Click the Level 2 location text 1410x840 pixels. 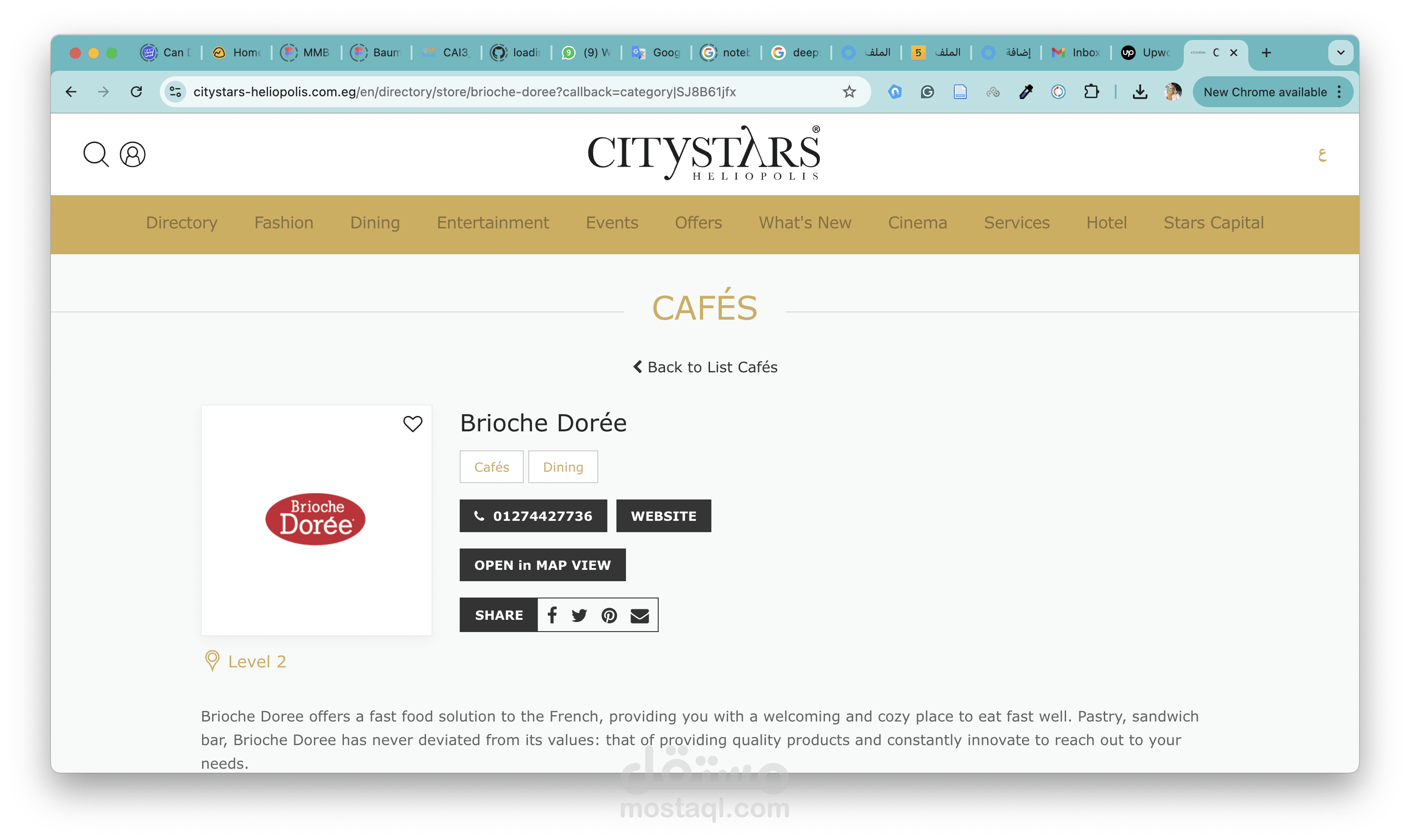257,661
